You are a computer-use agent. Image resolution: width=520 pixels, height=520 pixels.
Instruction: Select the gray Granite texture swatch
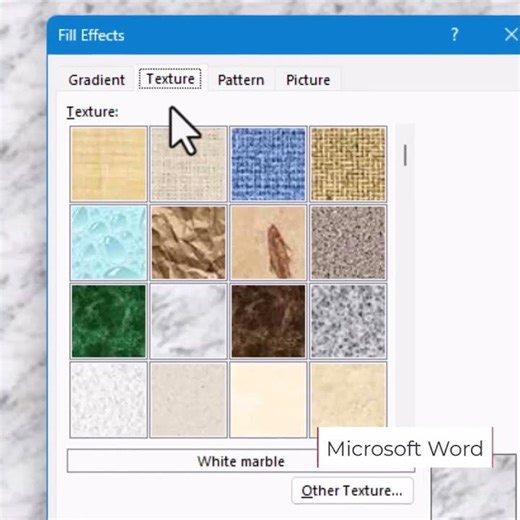[x=348, y=321]
